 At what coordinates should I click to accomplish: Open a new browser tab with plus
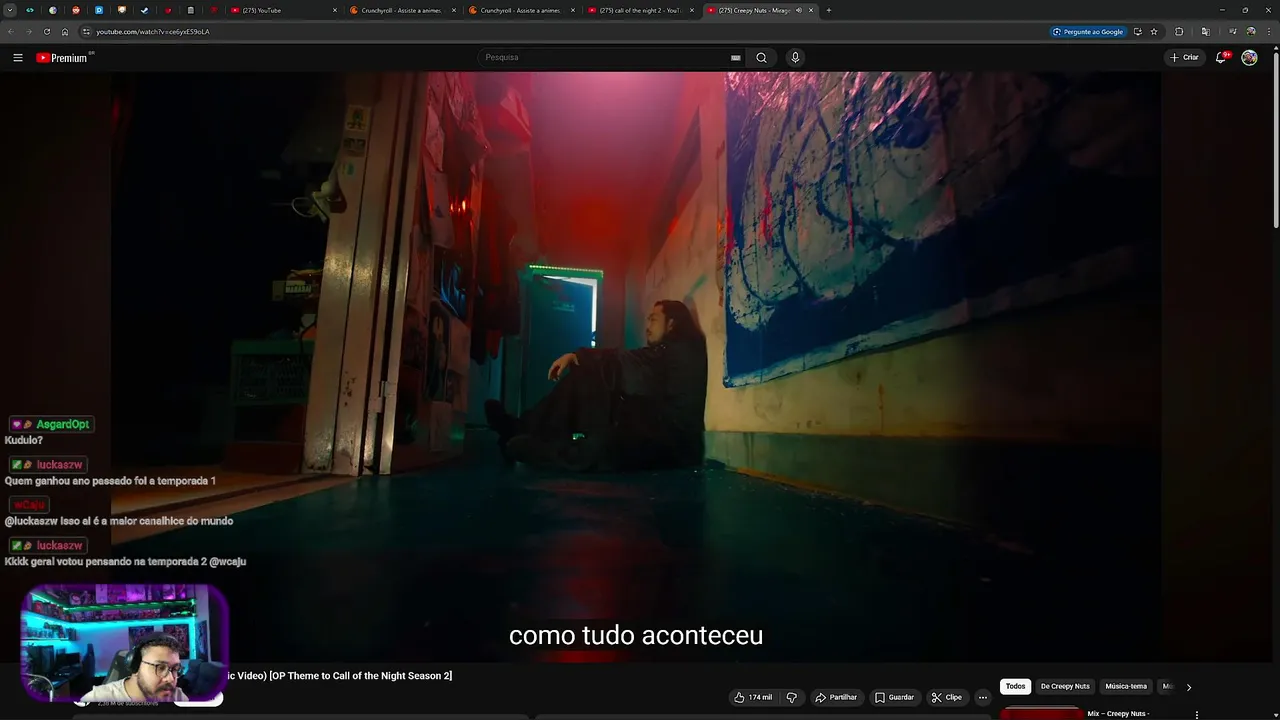828,10
